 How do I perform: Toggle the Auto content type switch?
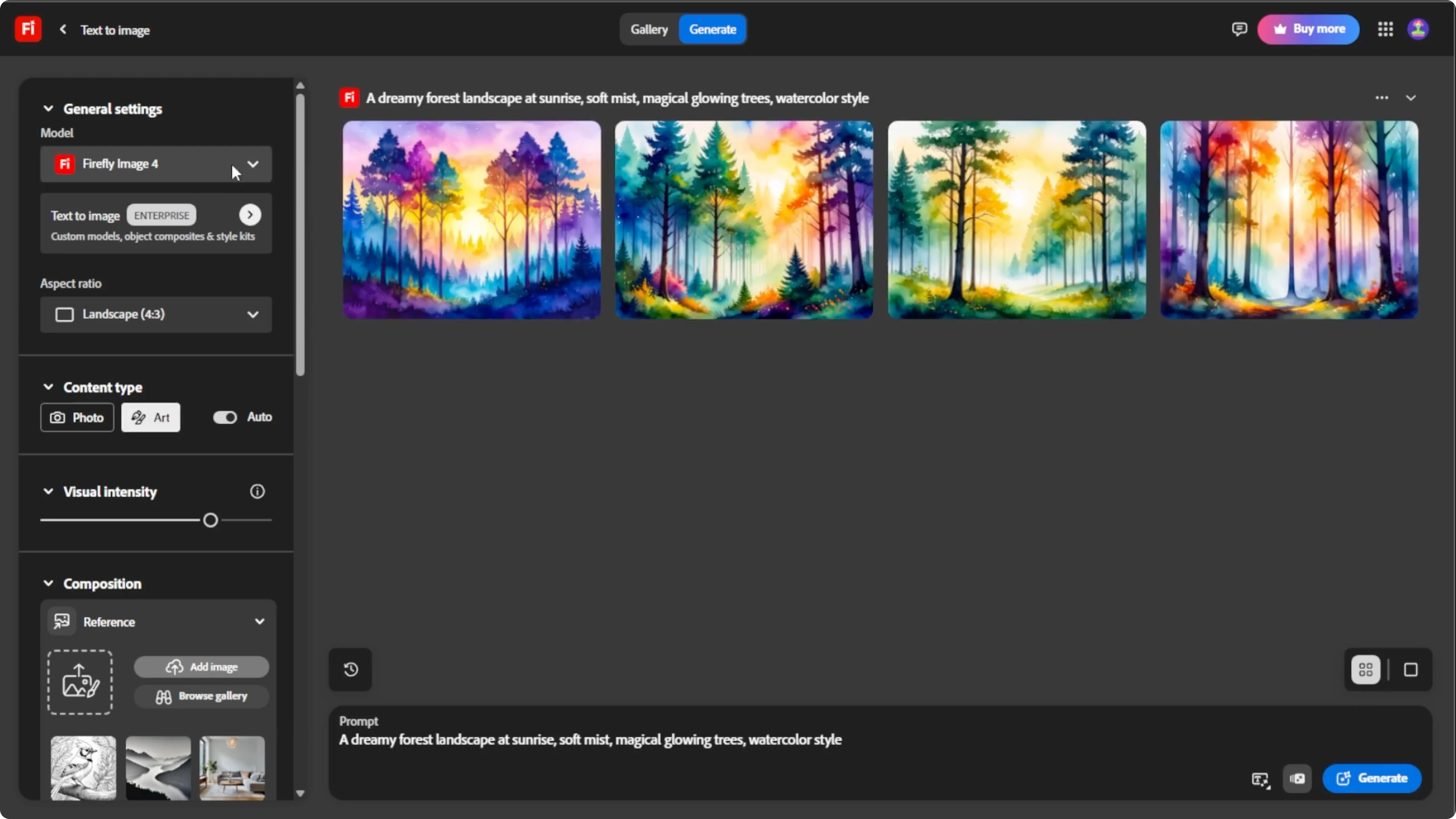pos(225,417)
